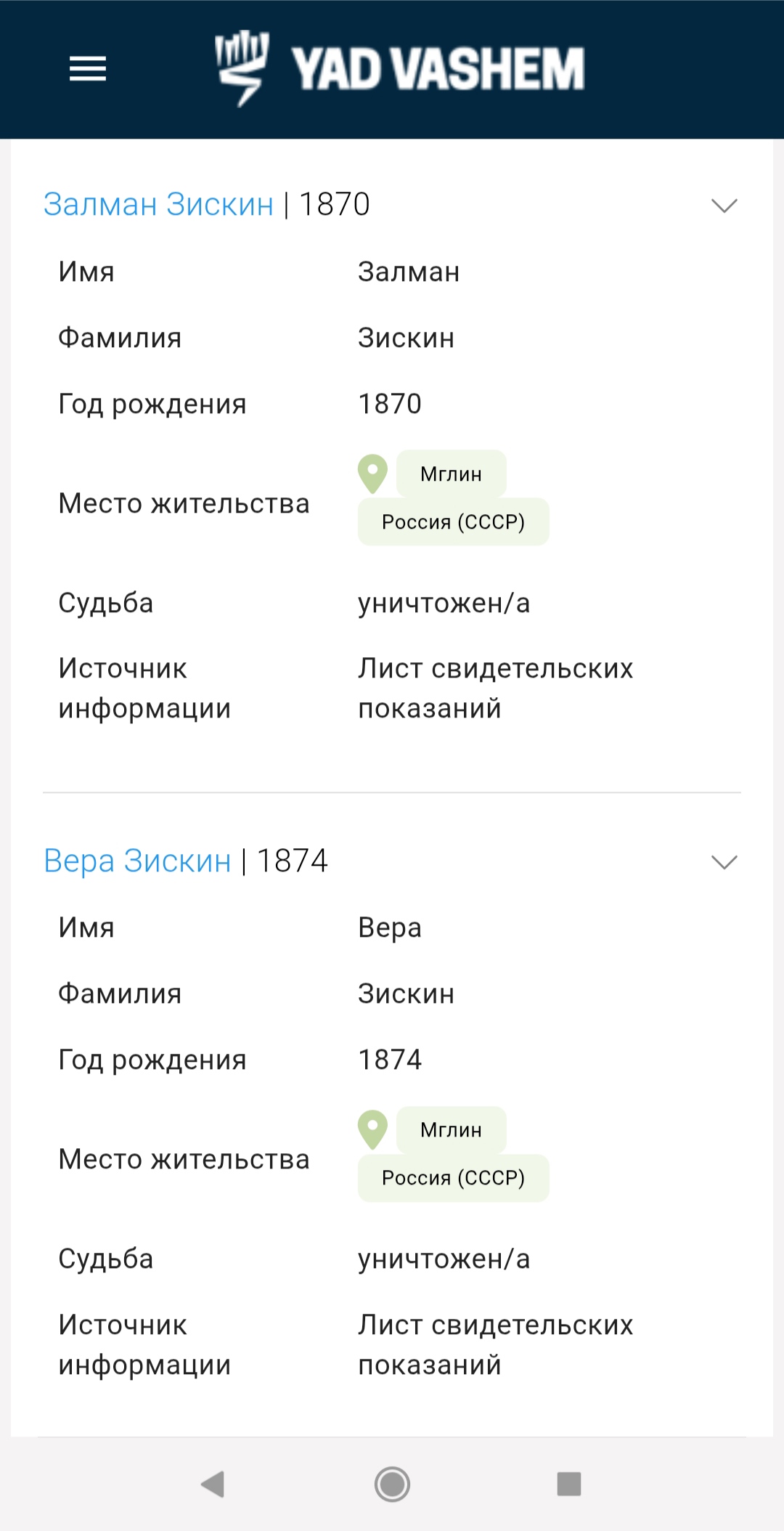Tap the Yad Vashem logo

[x=242, y=68]
